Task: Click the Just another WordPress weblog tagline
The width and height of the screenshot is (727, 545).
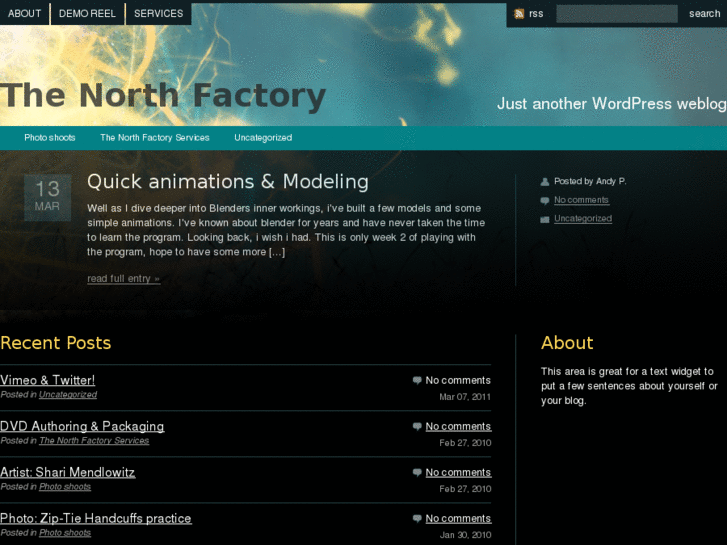Action: click(x=612, y=104)
